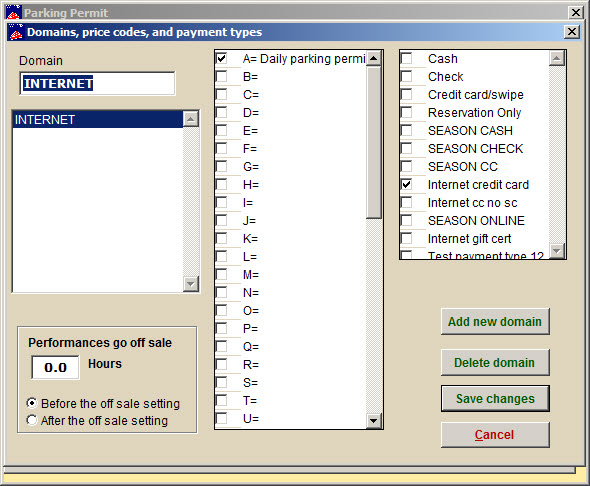The image size is (590, 486).
Task: Click the payment types list scroll down arrow
Action: pyautogui.click(x=557, y=250)
